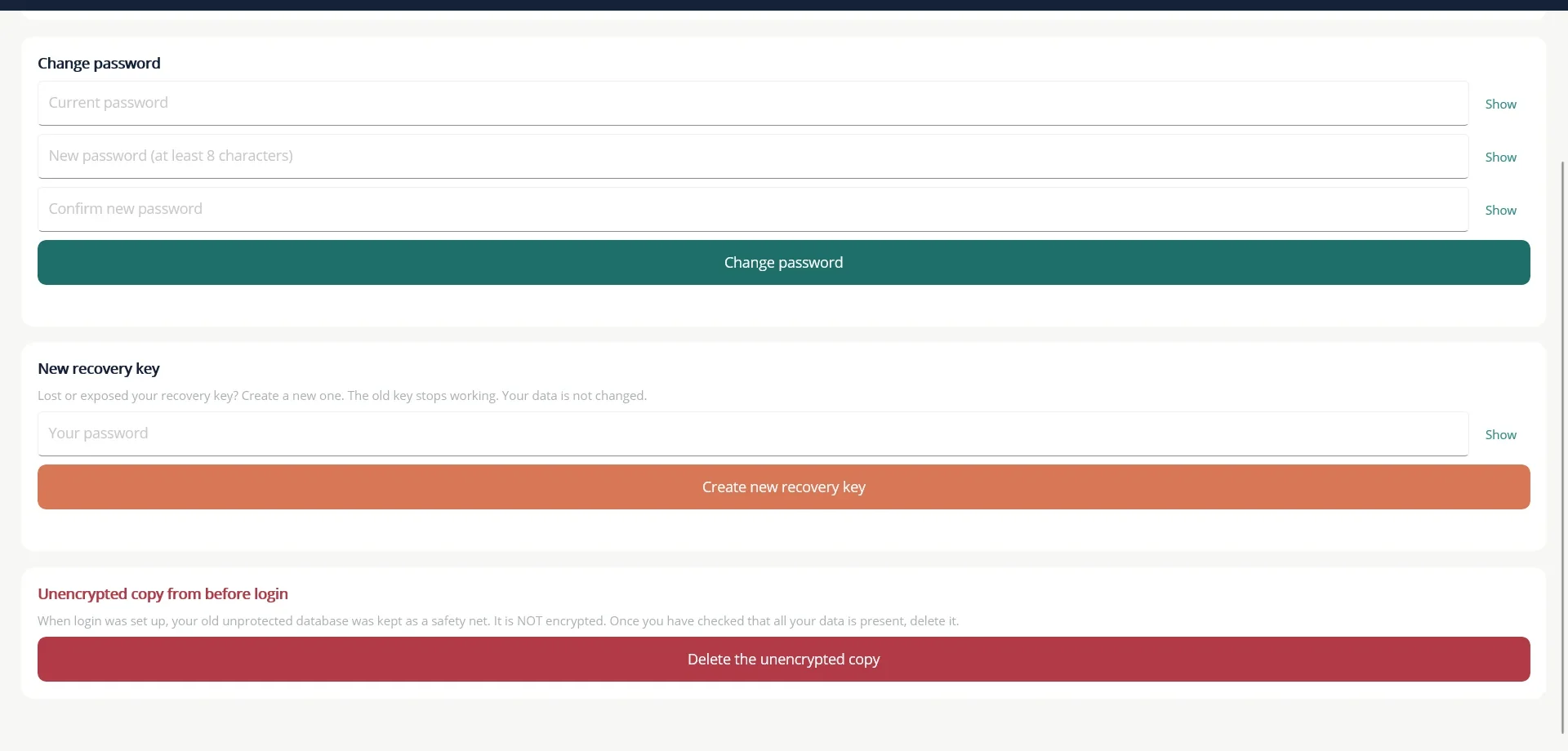Select the Confirm new password field

pyautogui.click(x=753, y=209)
